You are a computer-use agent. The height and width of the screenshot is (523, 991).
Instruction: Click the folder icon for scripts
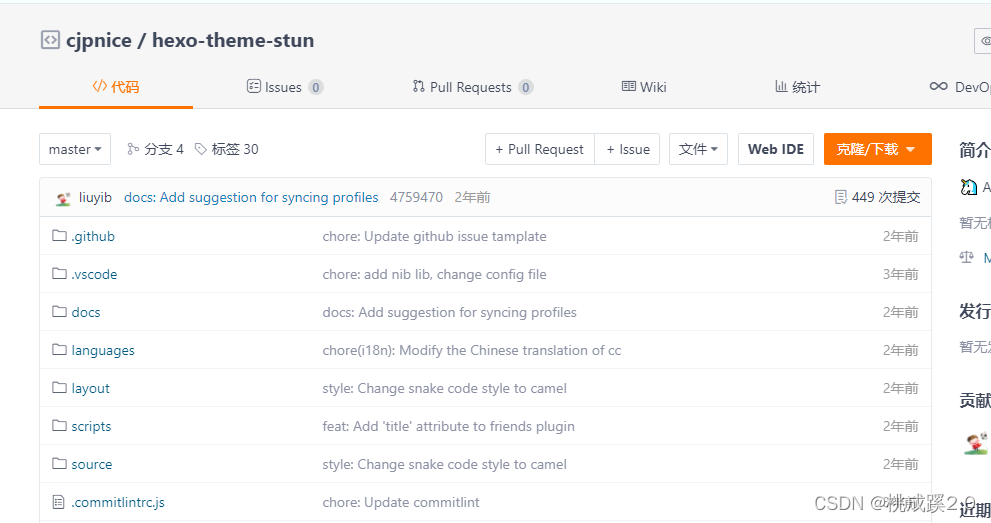(59, 425)
